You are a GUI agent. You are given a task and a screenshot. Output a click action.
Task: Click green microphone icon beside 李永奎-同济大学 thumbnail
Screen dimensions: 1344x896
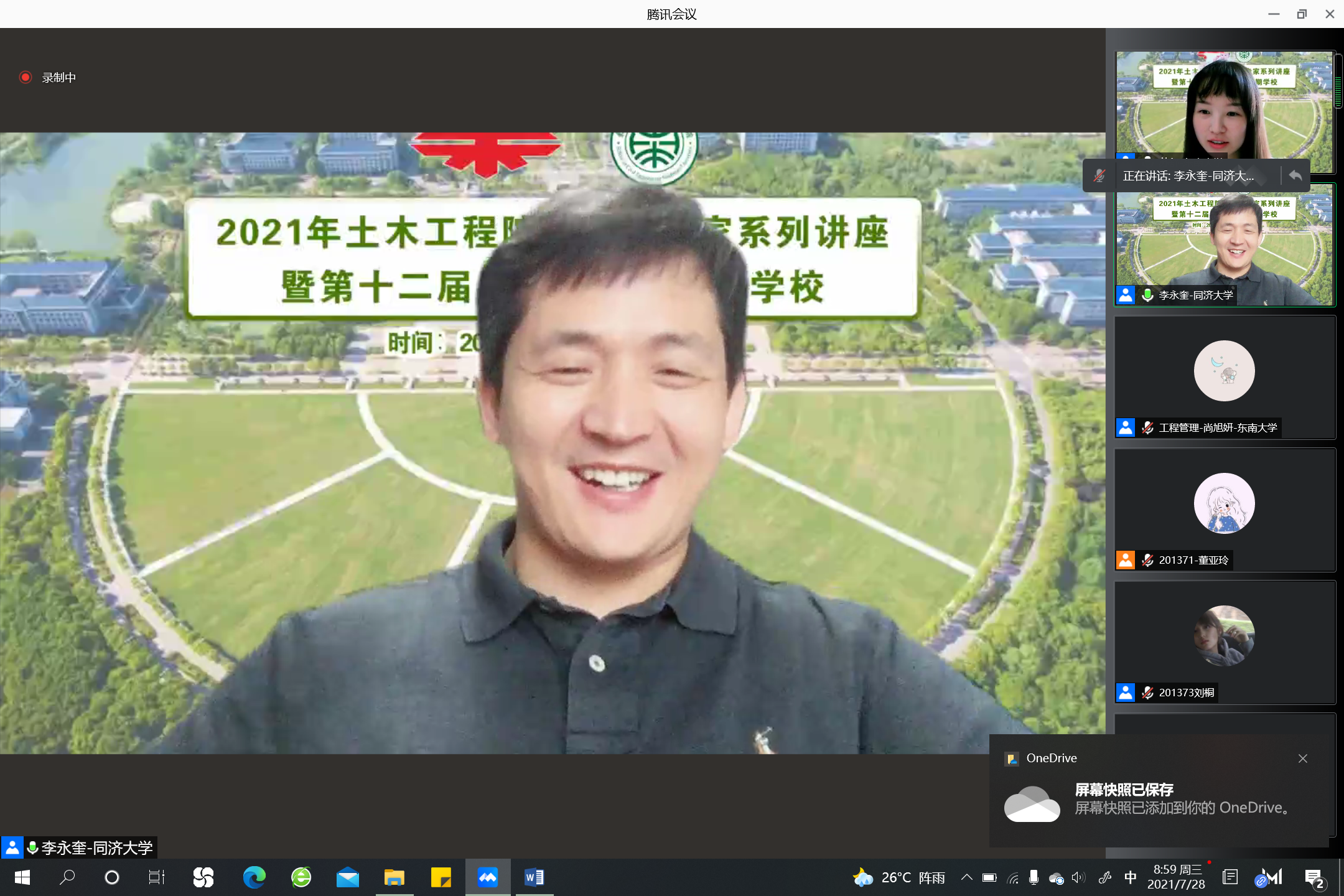(1148, 295)
